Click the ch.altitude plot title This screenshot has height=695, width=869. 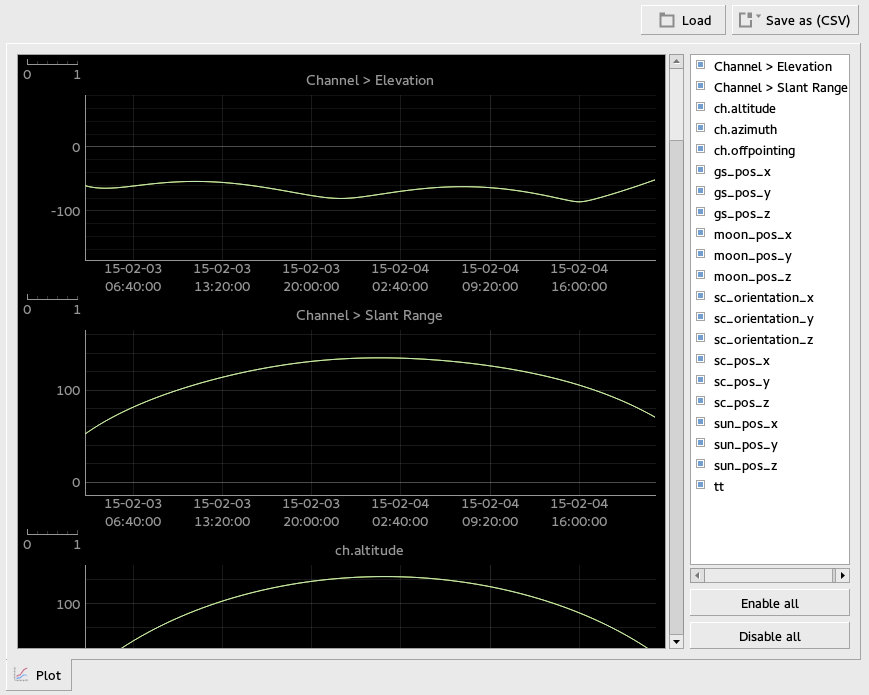coord(369,550)
